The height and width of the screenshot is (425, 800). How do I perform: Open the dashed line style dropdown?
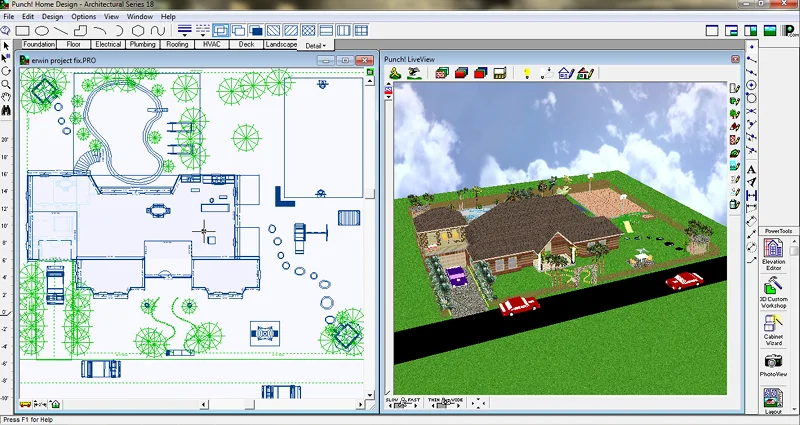tap(203, 31)
